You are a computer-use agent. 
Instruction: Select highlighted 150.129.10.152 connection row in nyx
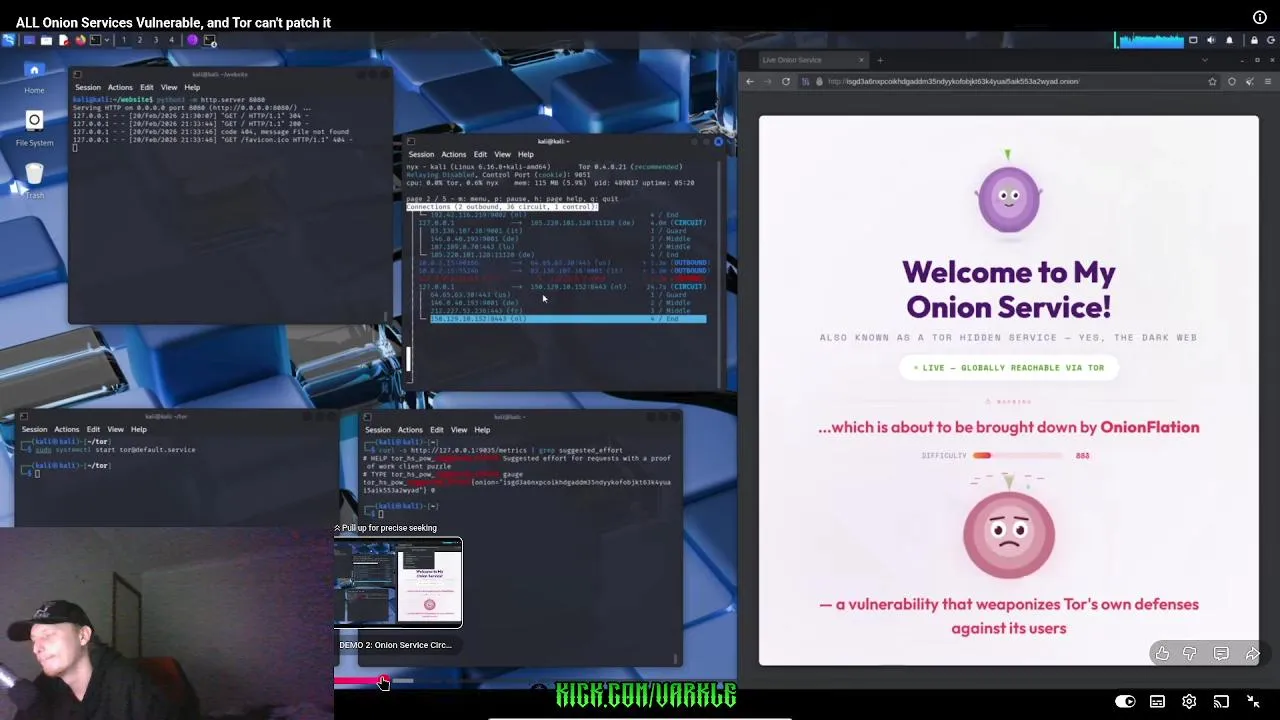pos(568,319)
